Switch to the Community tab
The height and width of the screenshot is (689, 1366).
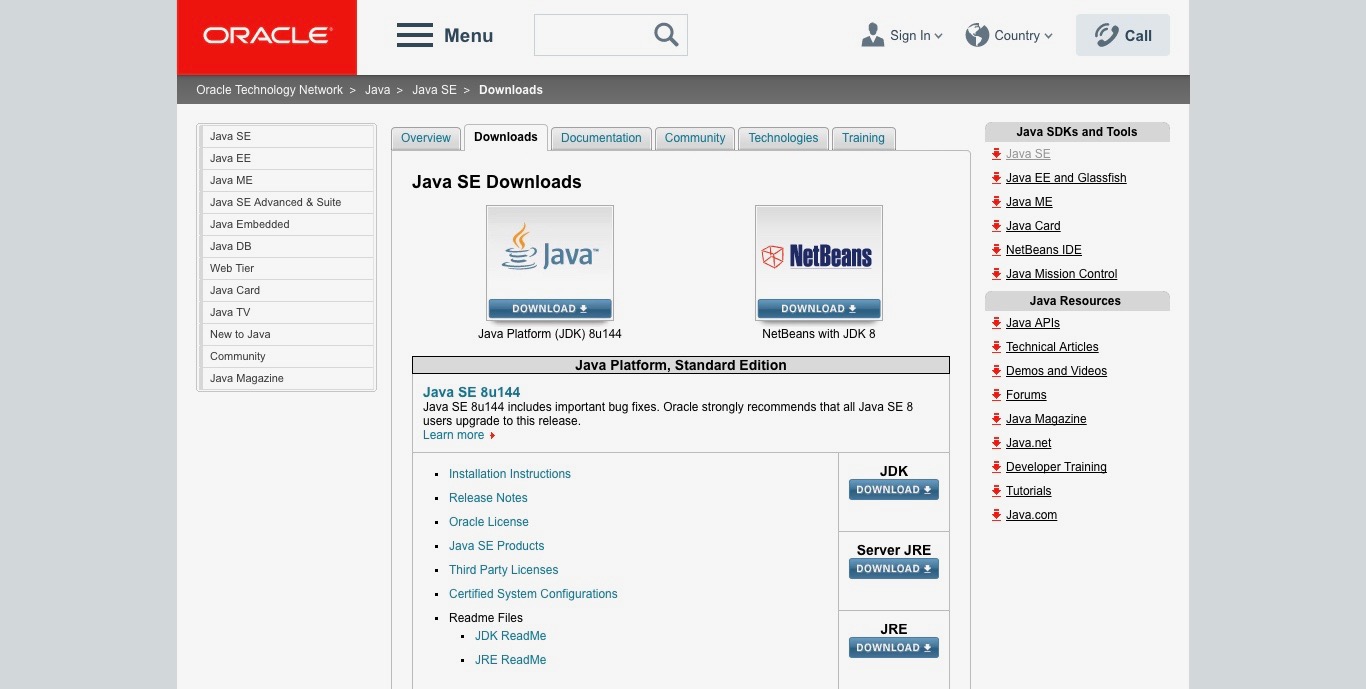click(695, 138)
